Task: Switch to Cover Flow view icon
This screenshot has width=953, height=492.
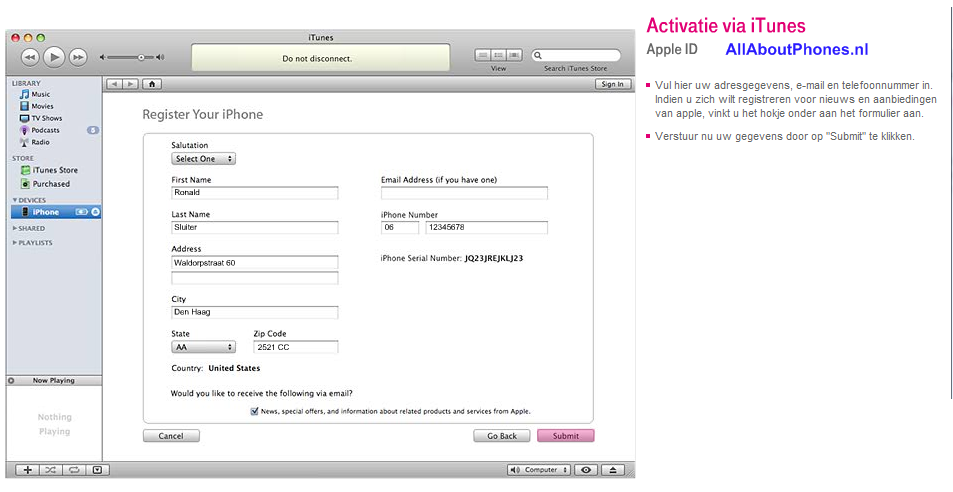Action: tap(515, 56)
